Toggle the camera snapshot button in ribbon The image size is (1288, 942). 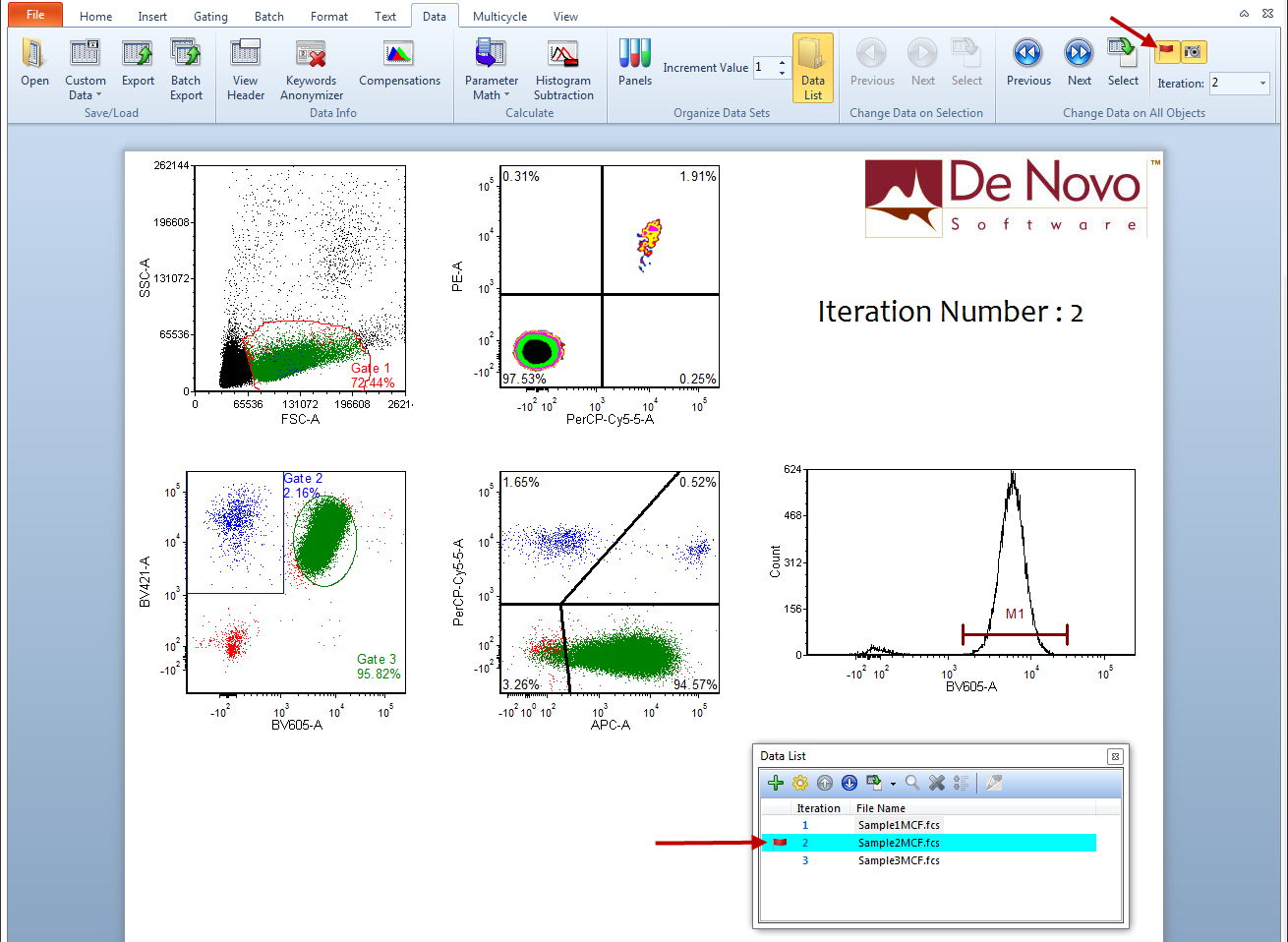[1193, 51]
